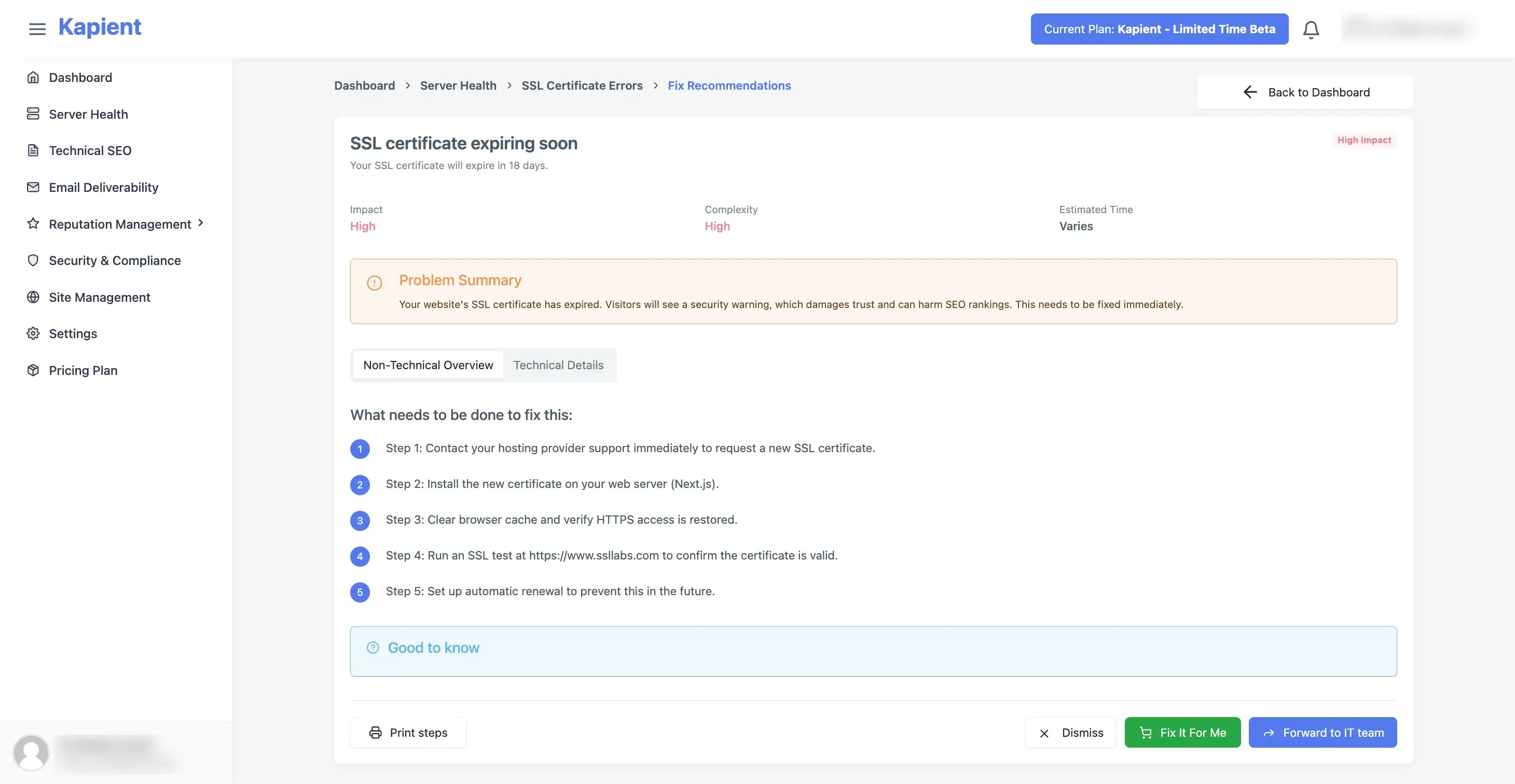The width and height of the screenshot is (1515, 784).
Task: Click the Dashboard home icon in sidebar
Action: click(33, 77)
